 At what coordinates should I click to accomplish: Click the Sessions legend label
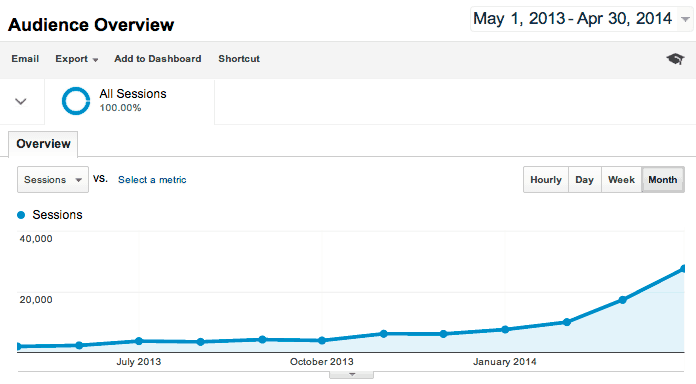point(57,215)
